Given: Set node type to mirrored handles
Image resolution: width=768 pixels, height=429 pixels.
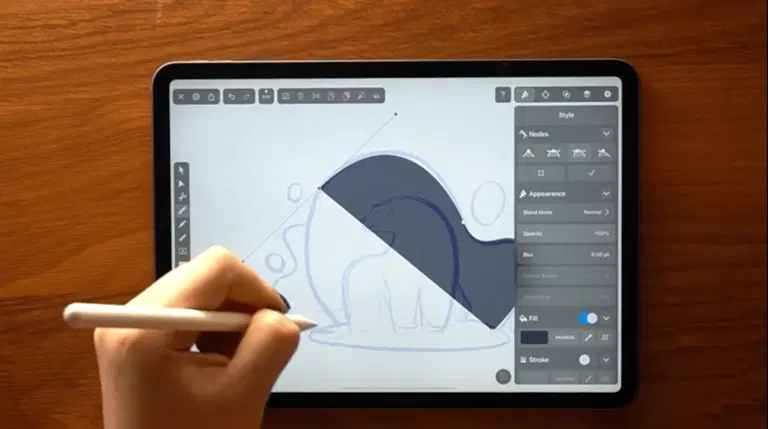Looking at the screenshot, I should [553, 153].
